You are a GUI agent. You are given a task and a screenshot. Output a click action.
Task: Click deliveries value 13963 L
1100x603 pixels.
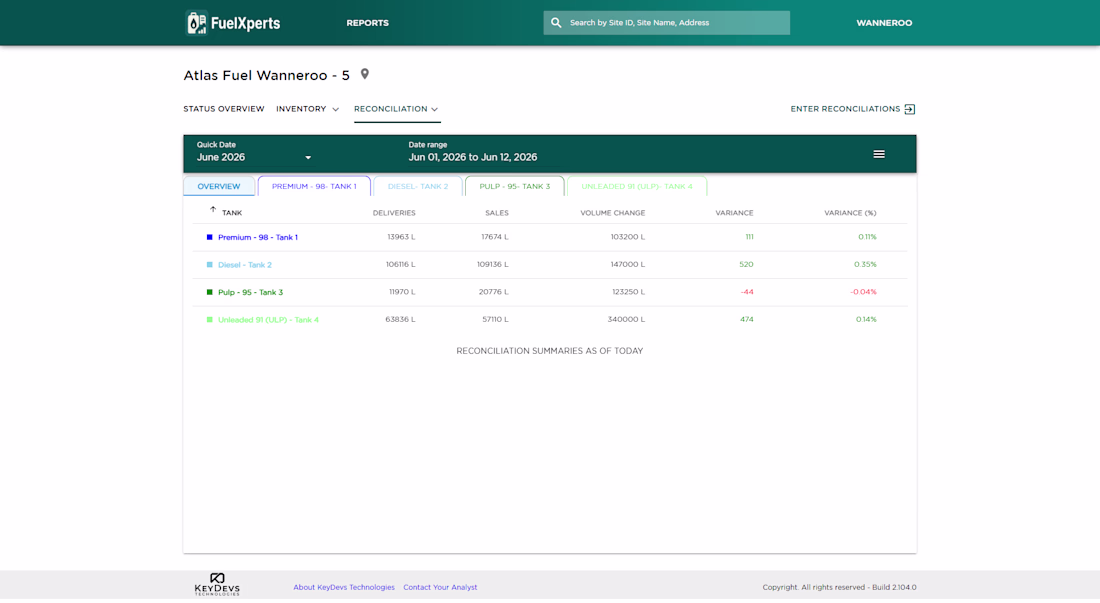click(401, 237)
